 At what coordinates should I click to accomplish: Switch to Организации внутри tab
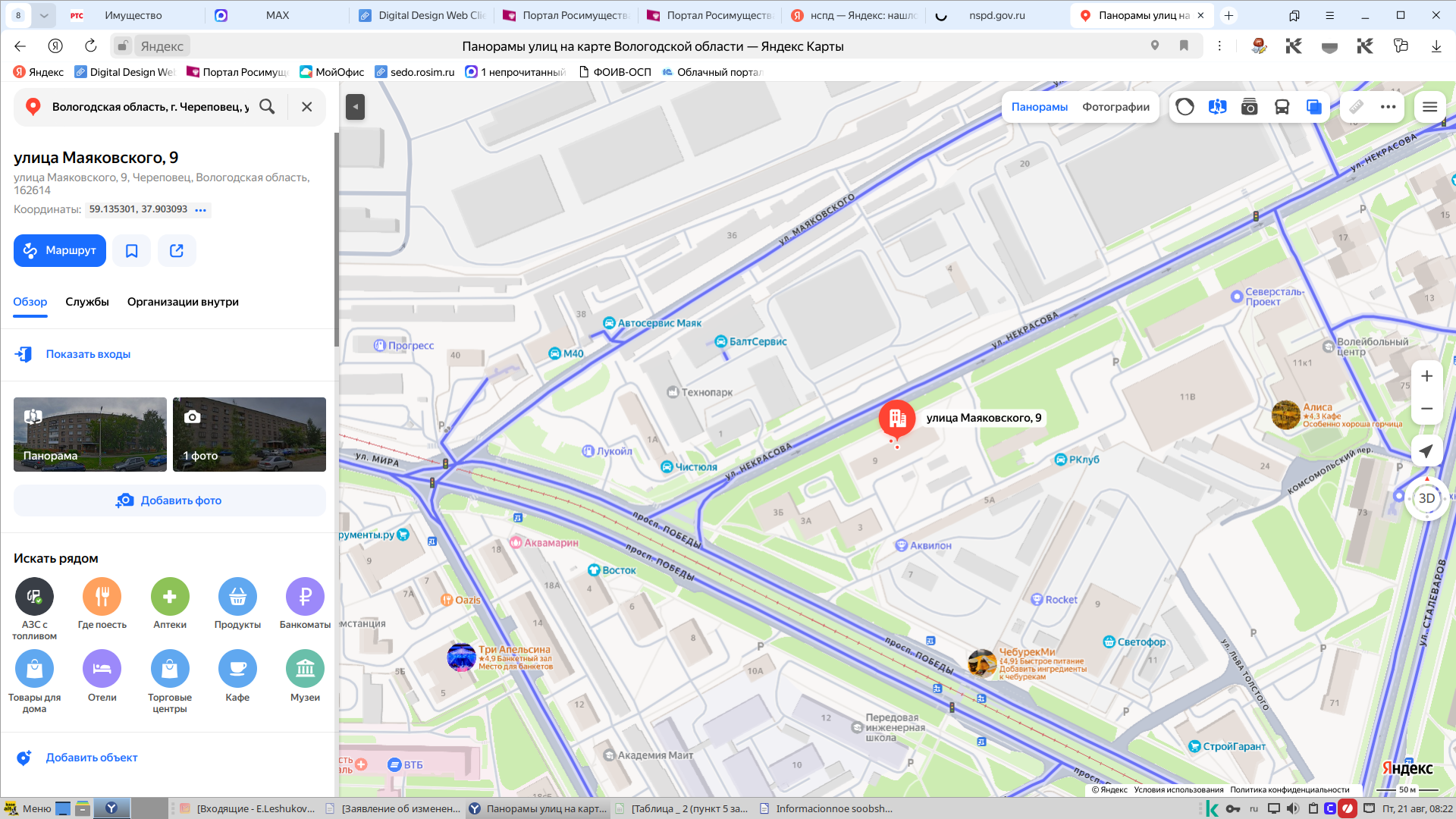point(183,302)
